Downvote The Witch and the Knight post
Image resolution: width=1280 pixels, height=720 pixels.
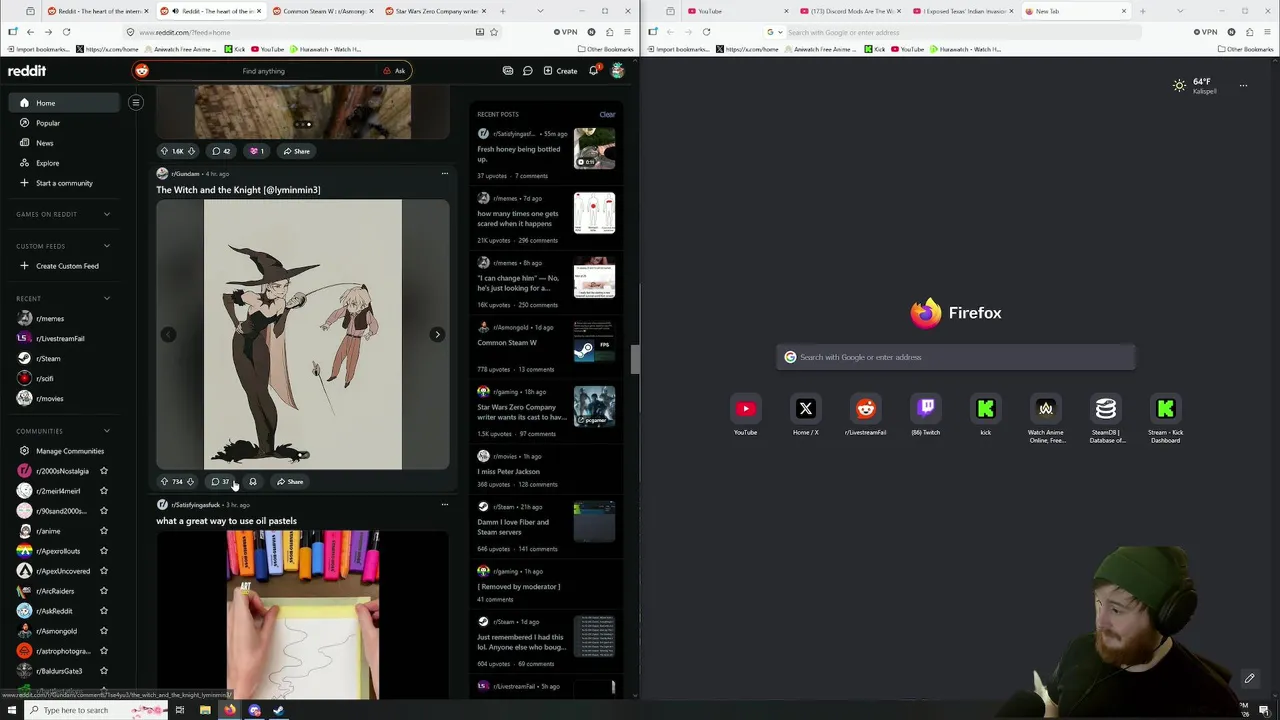click(x=191, y=482)
